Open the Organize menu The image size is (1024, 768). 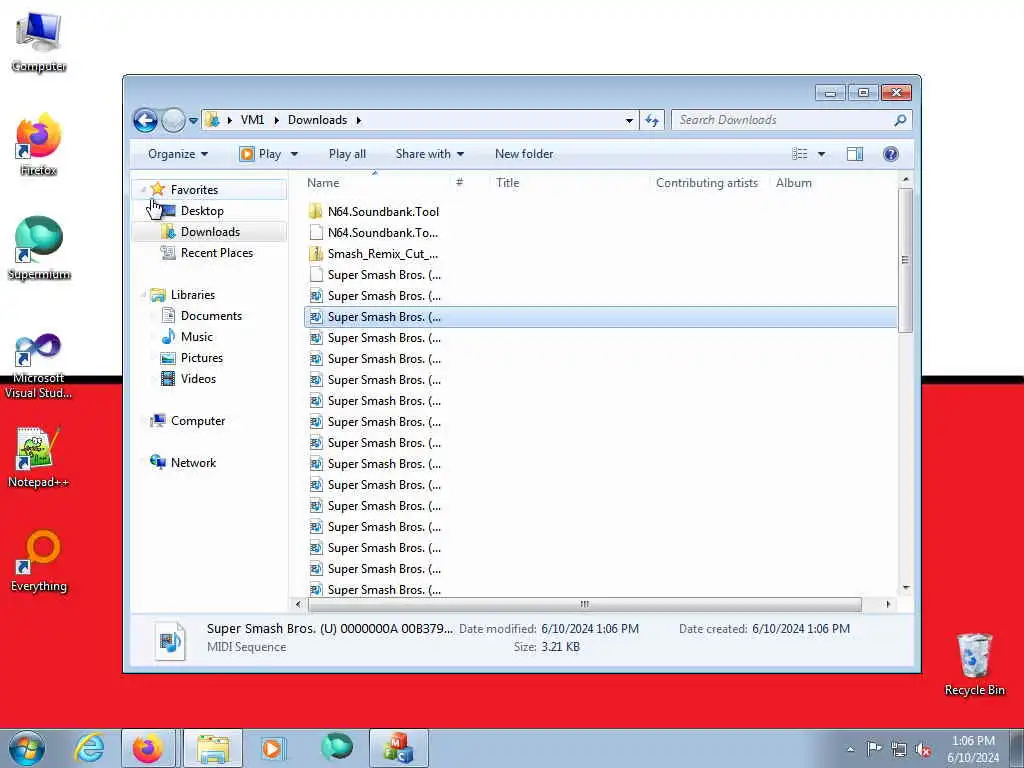[x=178, y=154]
